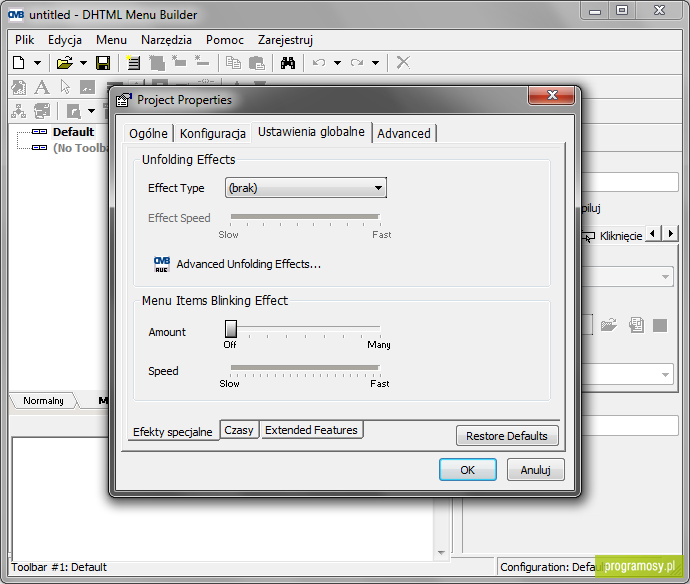
Task: Close the Project Properties dialog
Action: (x=552, y=95)
